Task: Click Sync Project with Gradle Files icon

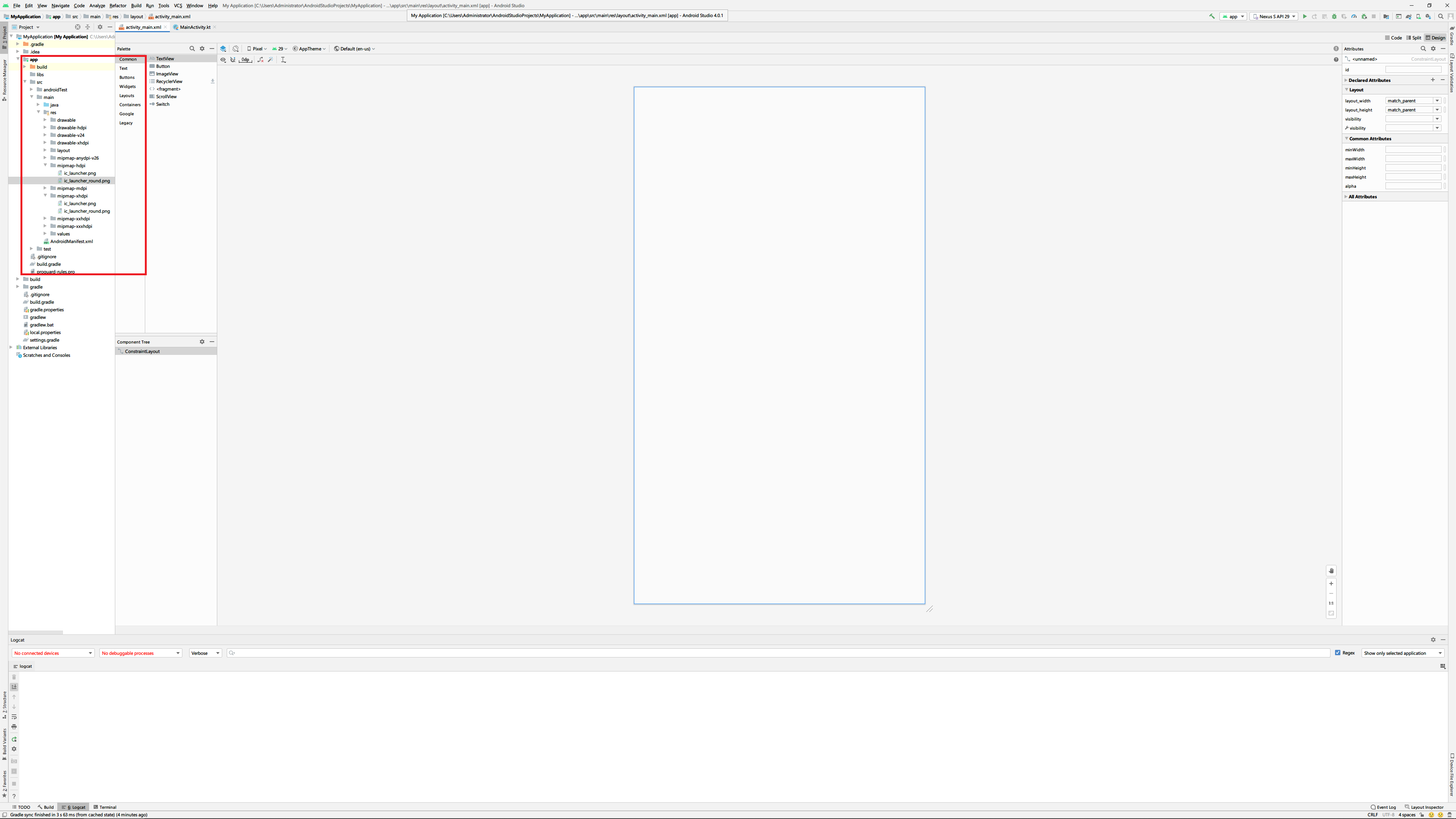Action: 1409,16
